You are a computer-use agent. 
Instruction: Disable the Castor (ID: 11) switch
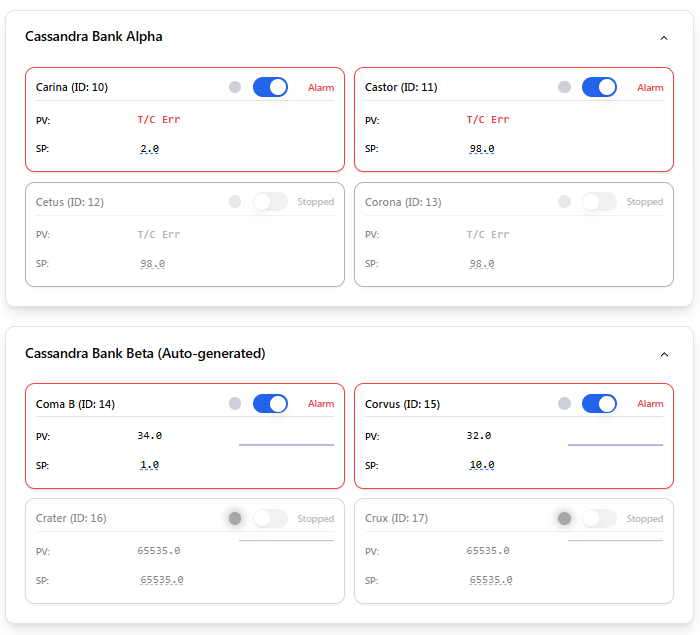(599, 87)
